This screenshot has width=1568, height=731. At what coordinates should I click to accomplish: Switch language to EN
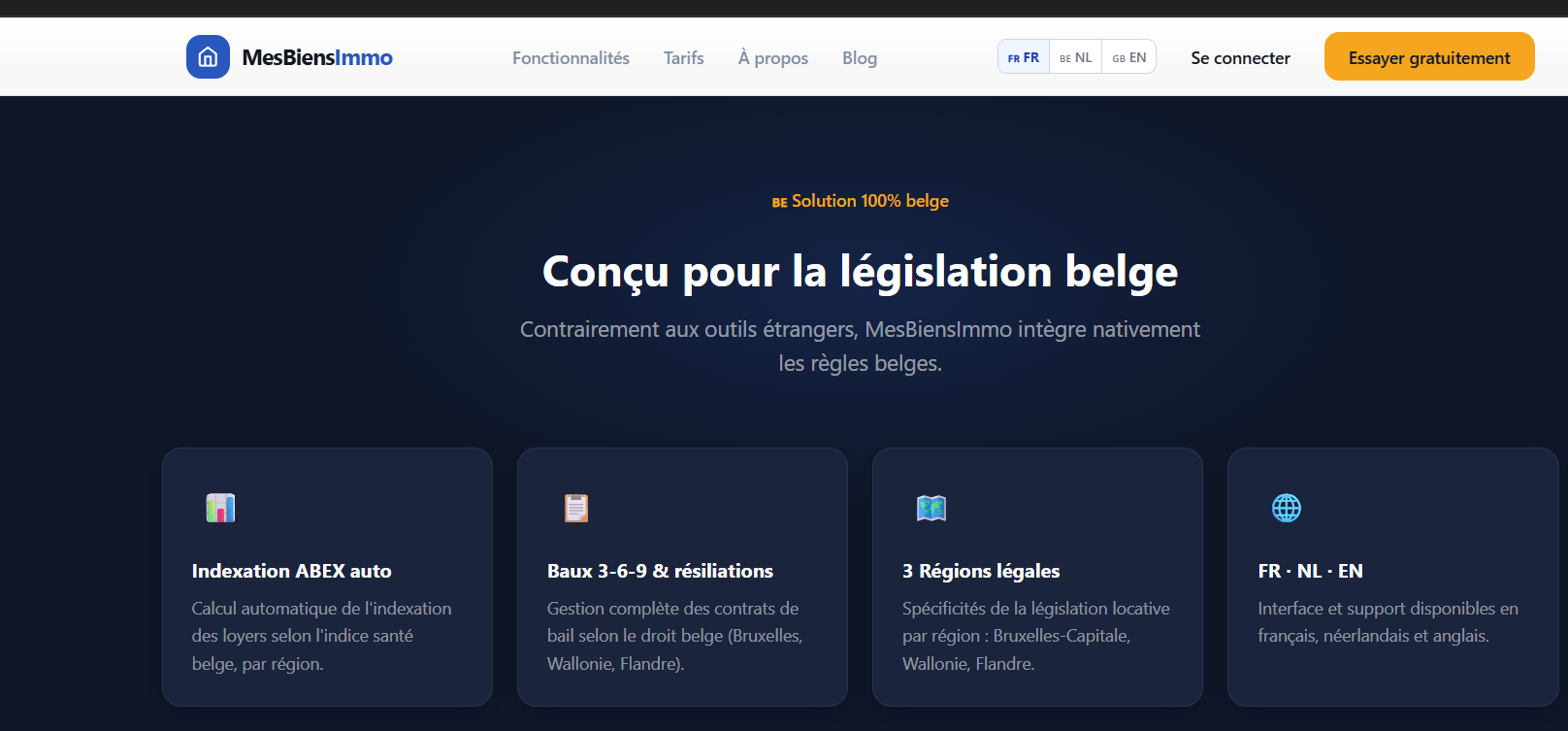[x=1129, y=57]
